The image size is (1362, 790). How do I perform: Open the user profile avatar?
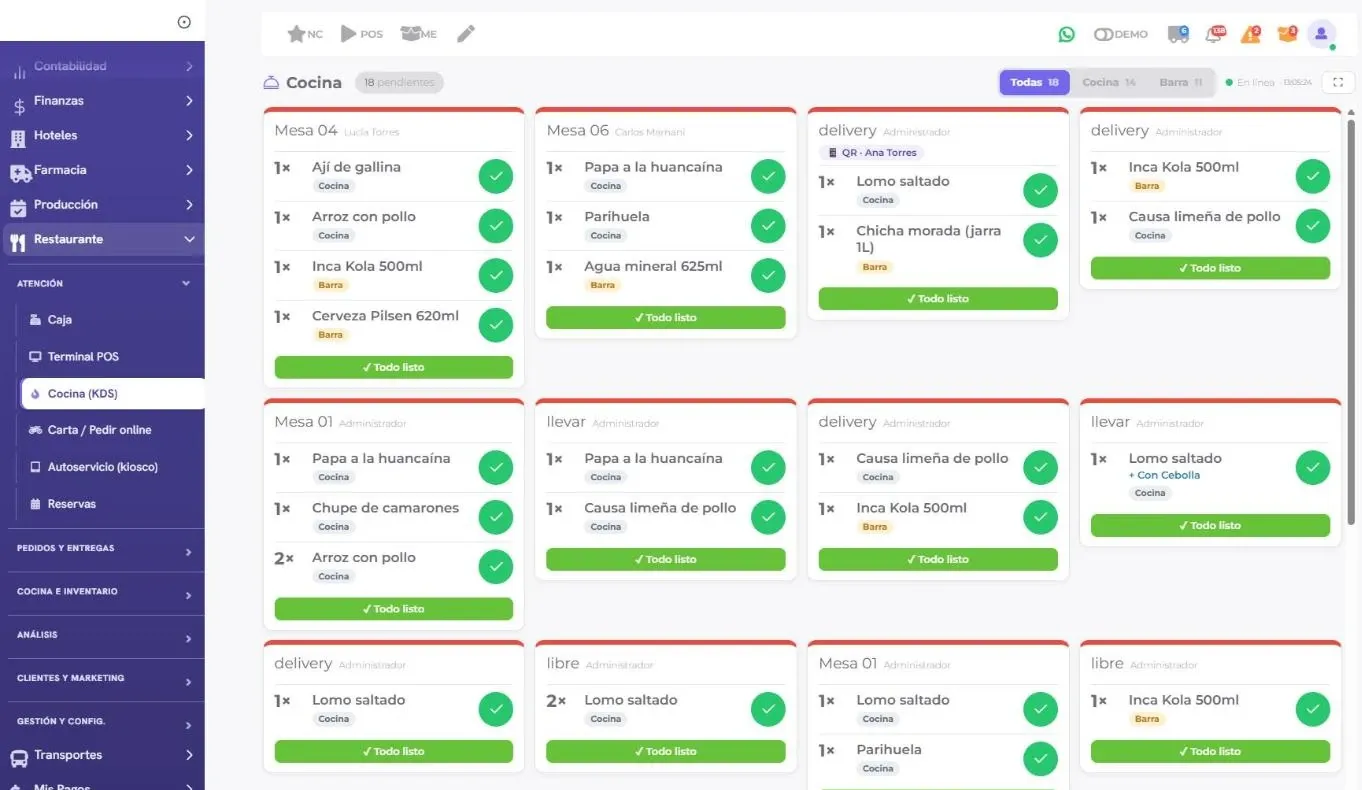[1321, 34]
